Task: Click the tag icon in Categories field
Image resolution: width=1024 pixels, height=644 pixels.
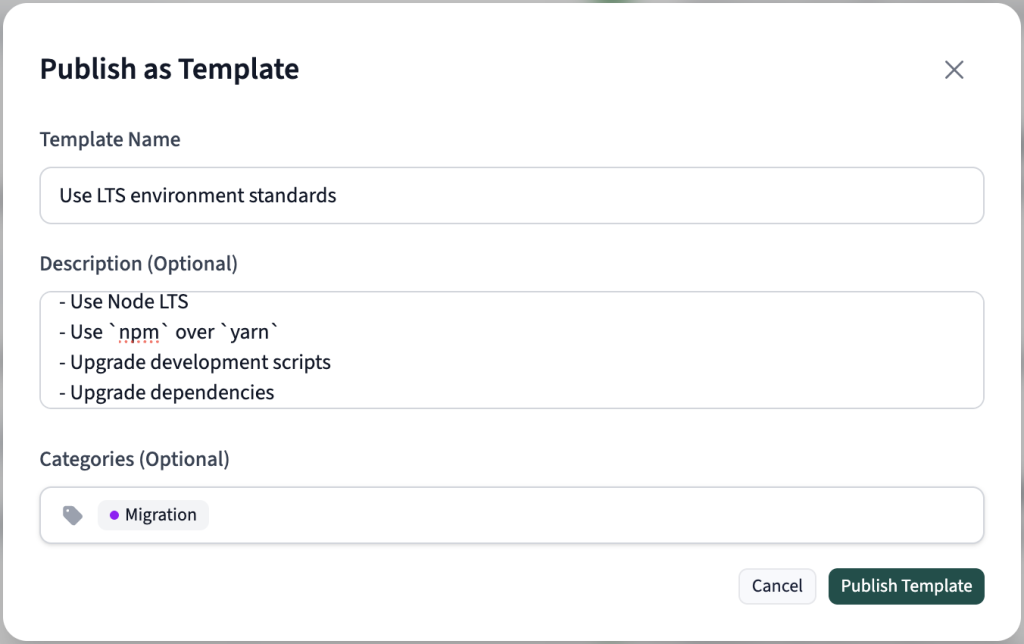Action: point(71,514)
